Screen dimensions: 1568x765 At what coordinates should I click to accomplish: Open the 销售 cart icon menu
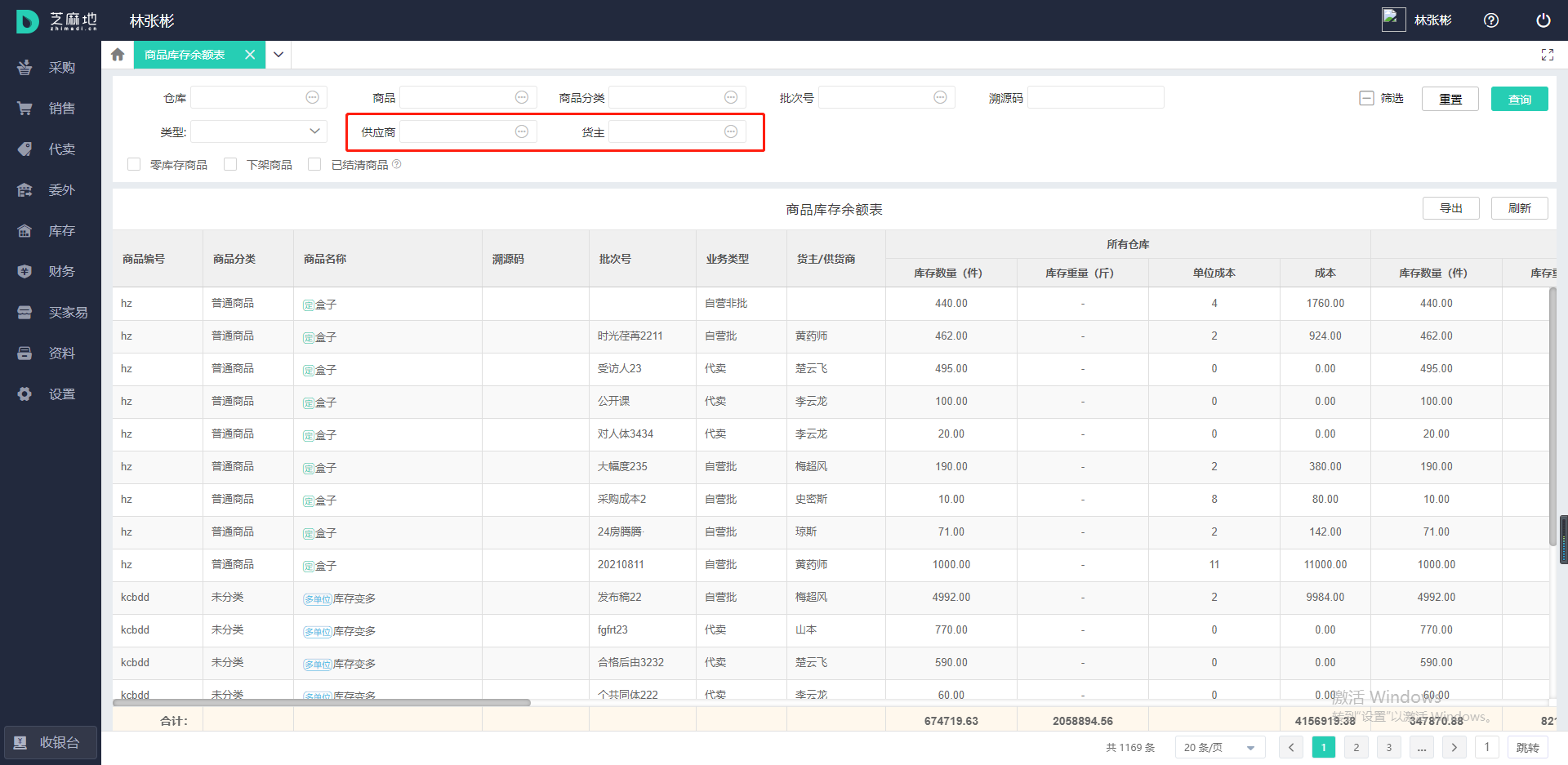(x=24, y=109)
